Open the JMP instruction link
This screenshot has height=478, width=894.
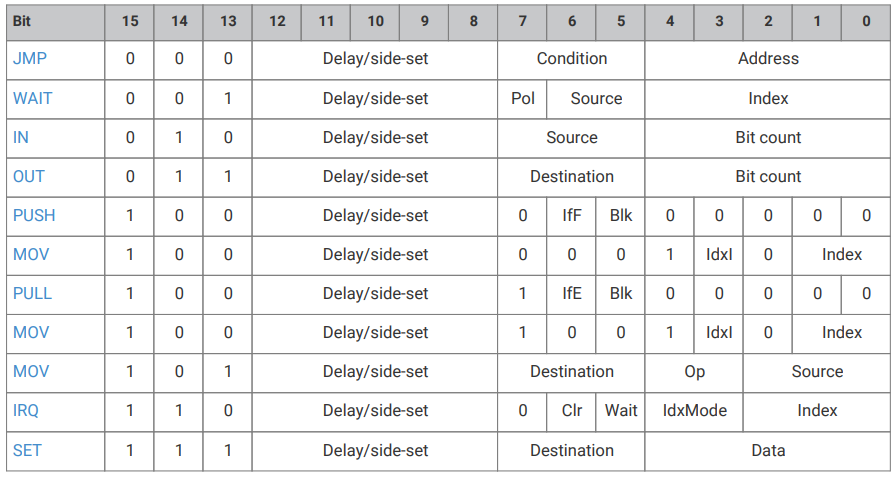point(30,59)
